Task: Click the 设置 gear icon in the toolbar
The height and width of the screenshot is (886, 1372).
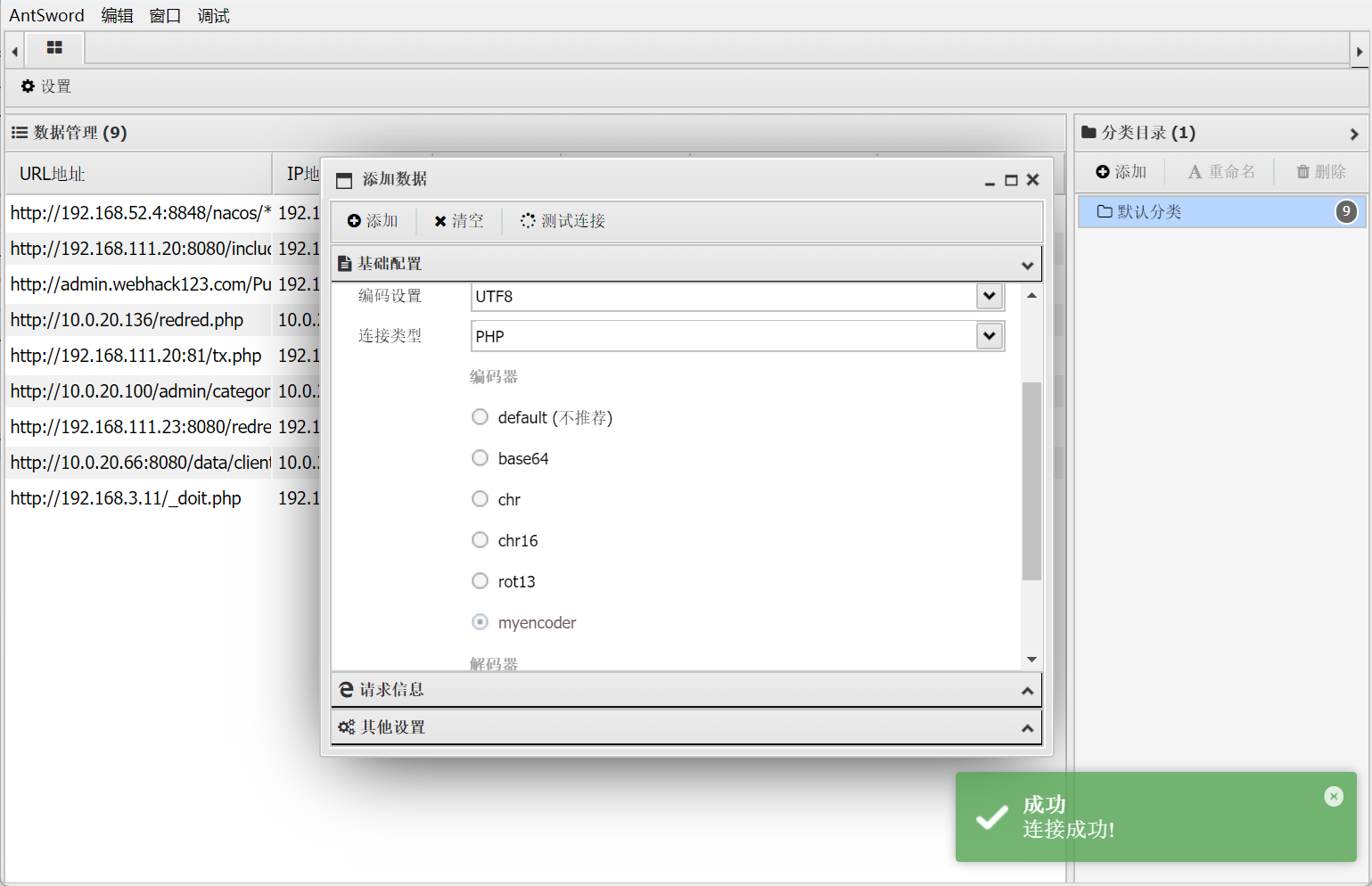Action: pyautogui.click(x=27, y=86)
